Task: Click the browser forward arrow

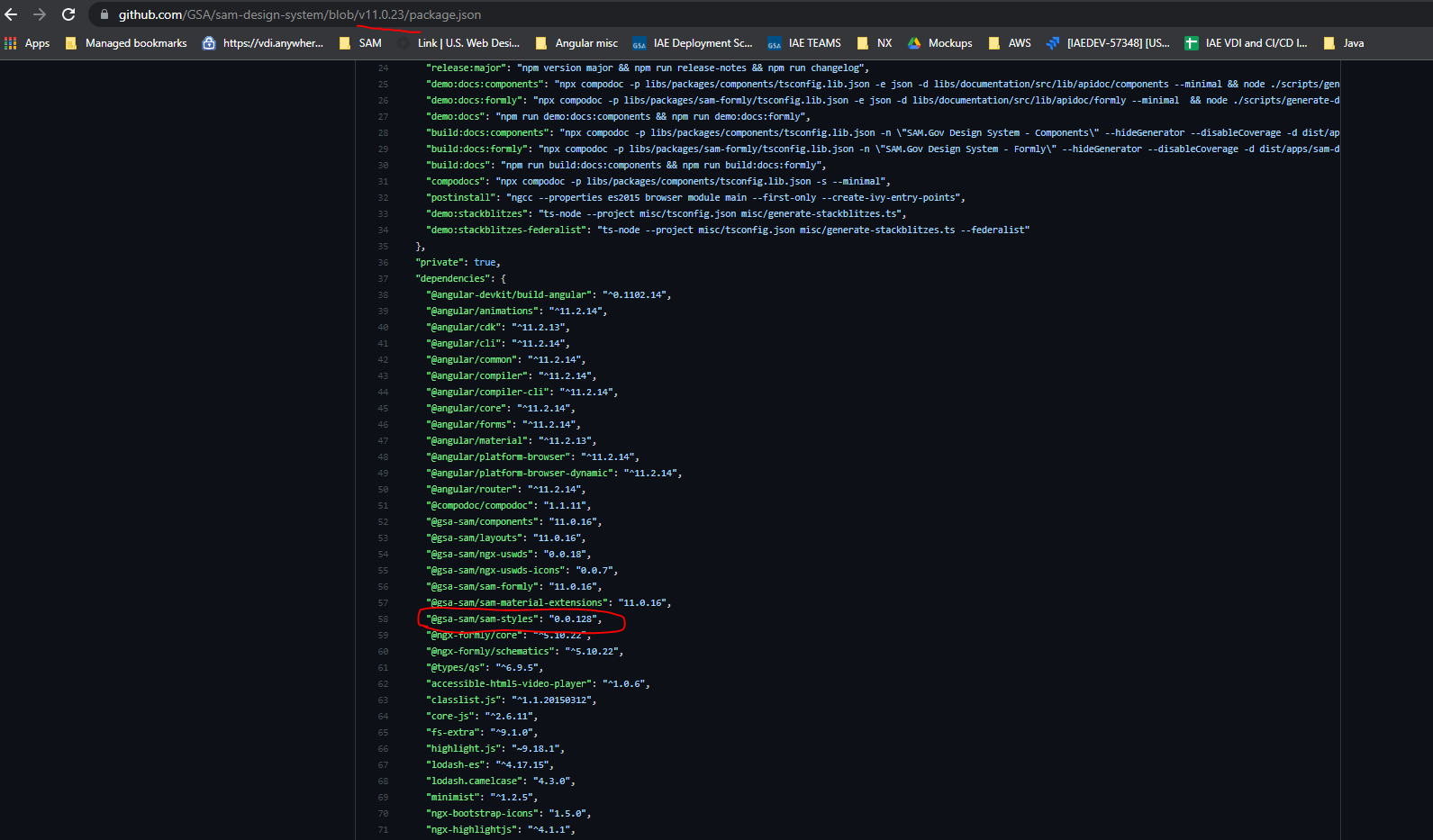Action: [40, 14]
